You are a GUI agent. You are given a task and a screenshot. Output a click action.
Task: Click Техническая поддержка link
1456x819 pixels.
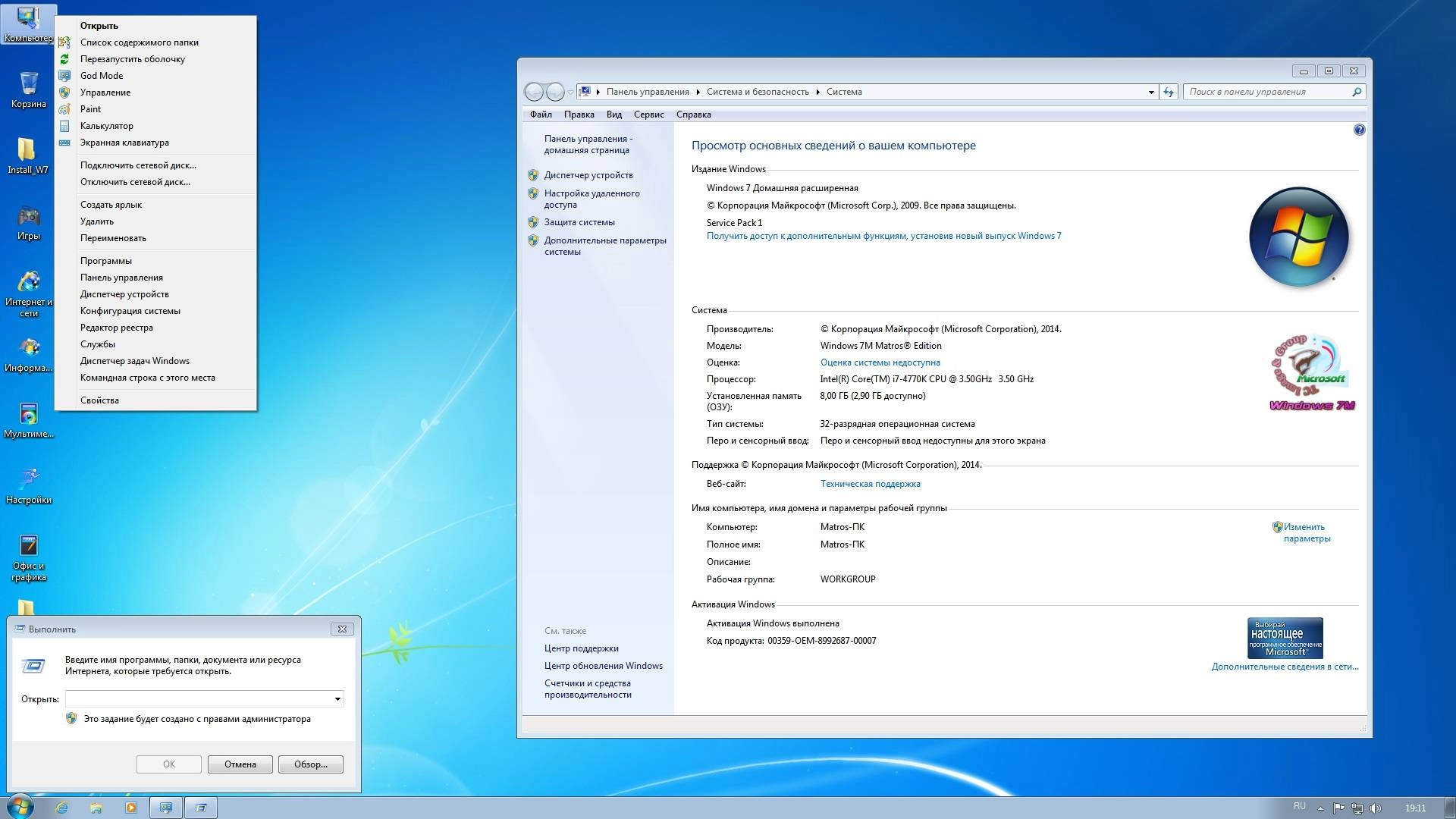[x=870, y=484]
